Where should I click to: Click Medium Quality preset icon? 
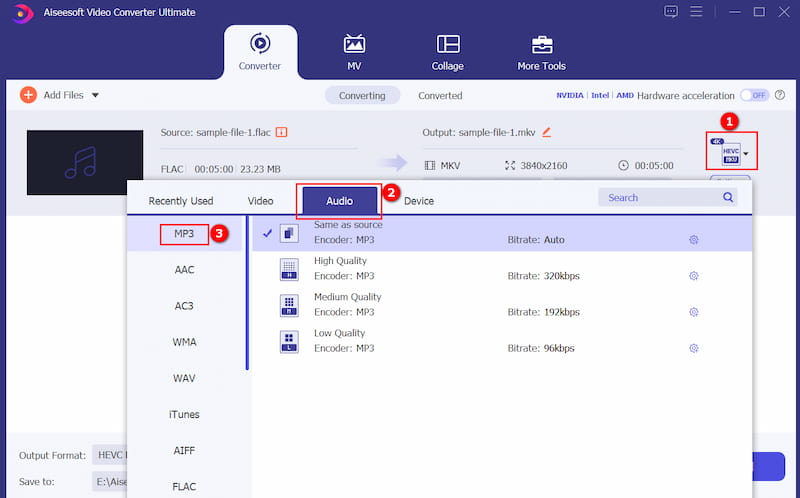(x=289, y=306)
